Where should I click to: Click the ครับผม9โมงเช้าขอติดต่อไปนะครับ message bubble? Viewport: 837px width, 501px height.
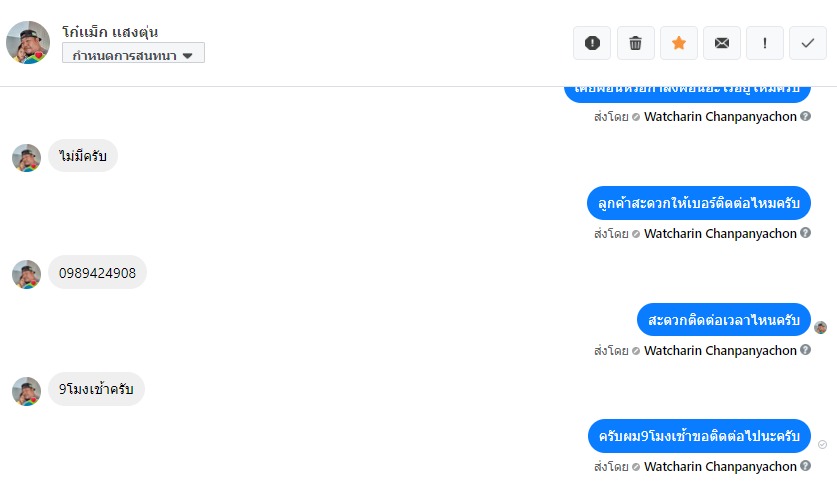[698, 437]
